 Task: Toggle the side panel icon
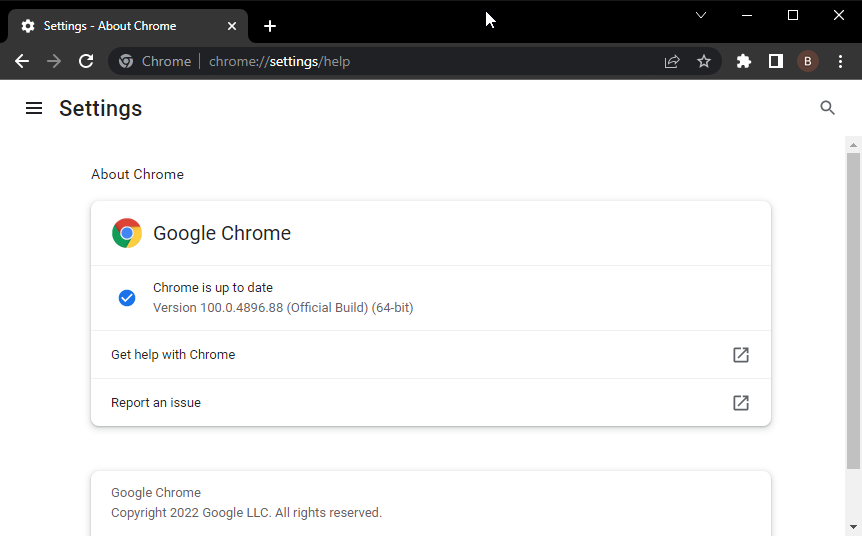pos(775,61)
